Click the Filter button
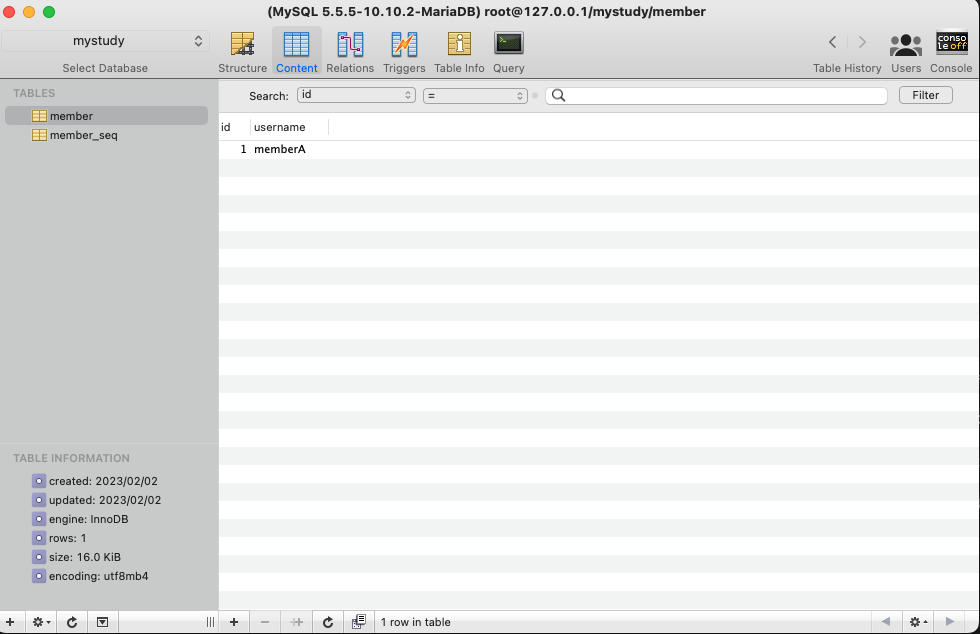 926,95
